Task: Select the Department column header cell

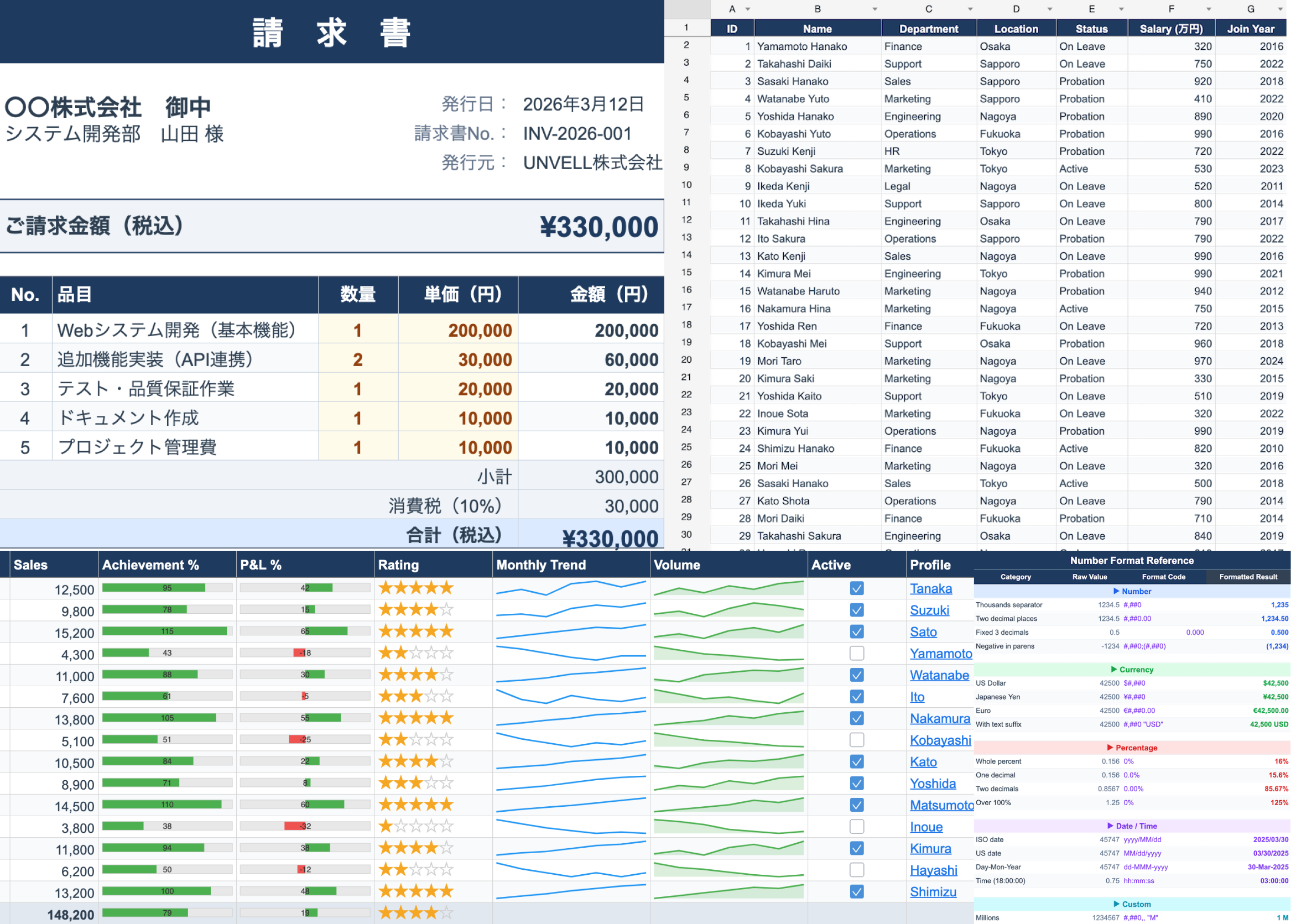Action: pyautogui.click(x=929, y=28)
